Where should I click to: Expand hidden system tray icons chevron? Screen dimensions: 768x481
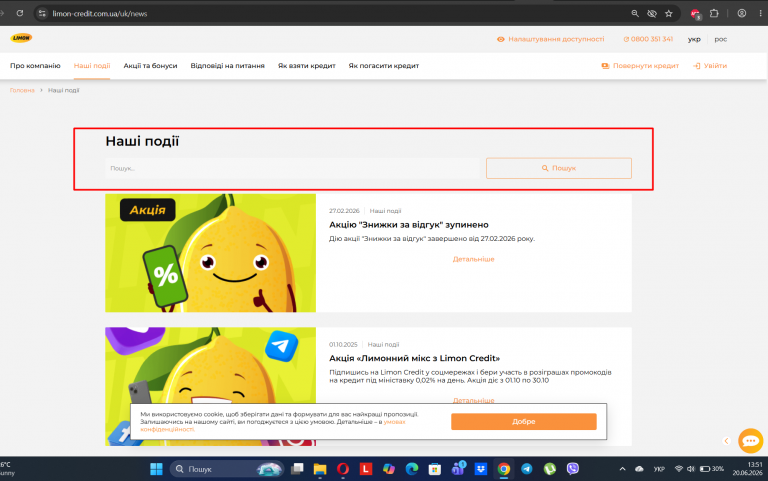622,469
